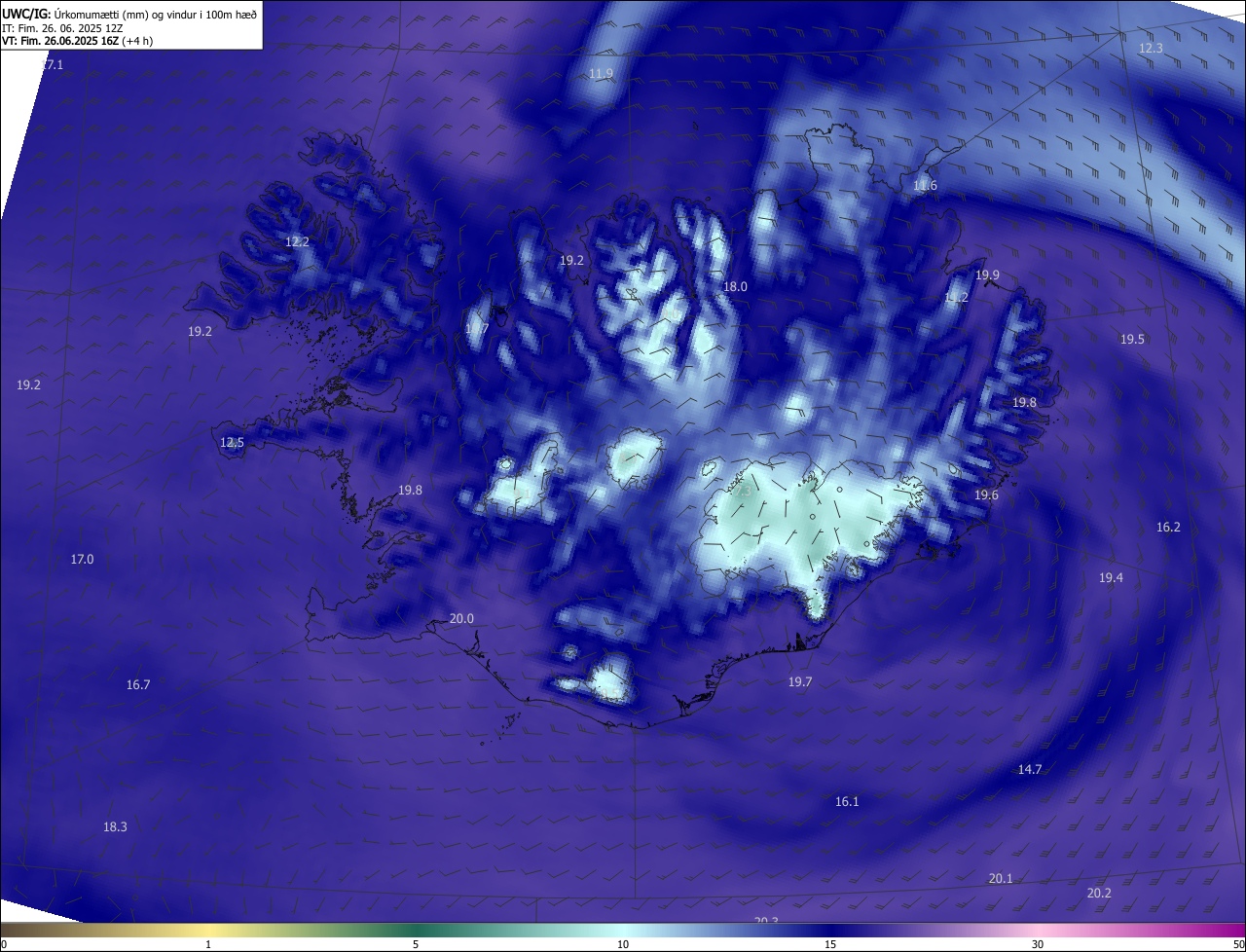This screenshot has height=952, width=1246.
Task: Click the '30' tick label on the colour scale
Action: click(1038, 944)
